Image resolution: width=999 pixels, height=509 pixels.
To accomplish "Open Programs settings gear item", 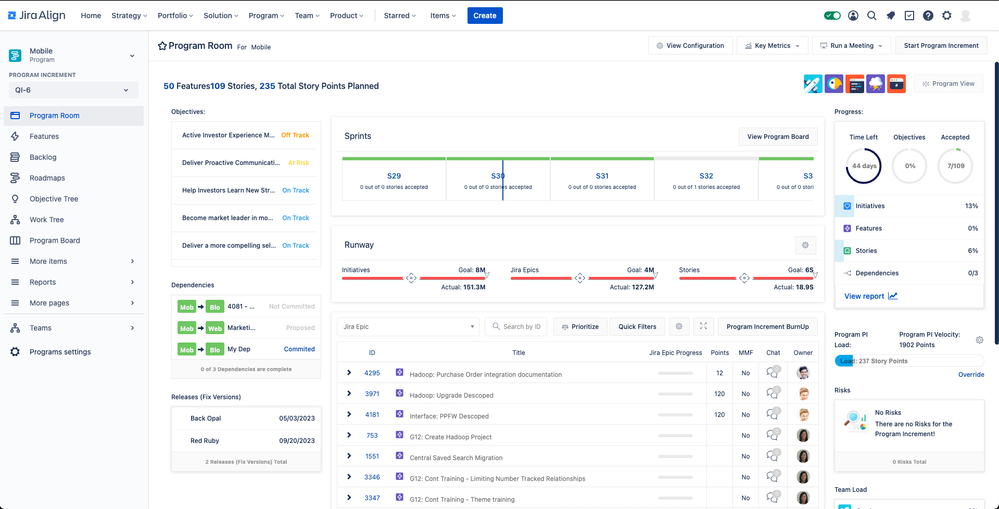I will coord(60,352).
